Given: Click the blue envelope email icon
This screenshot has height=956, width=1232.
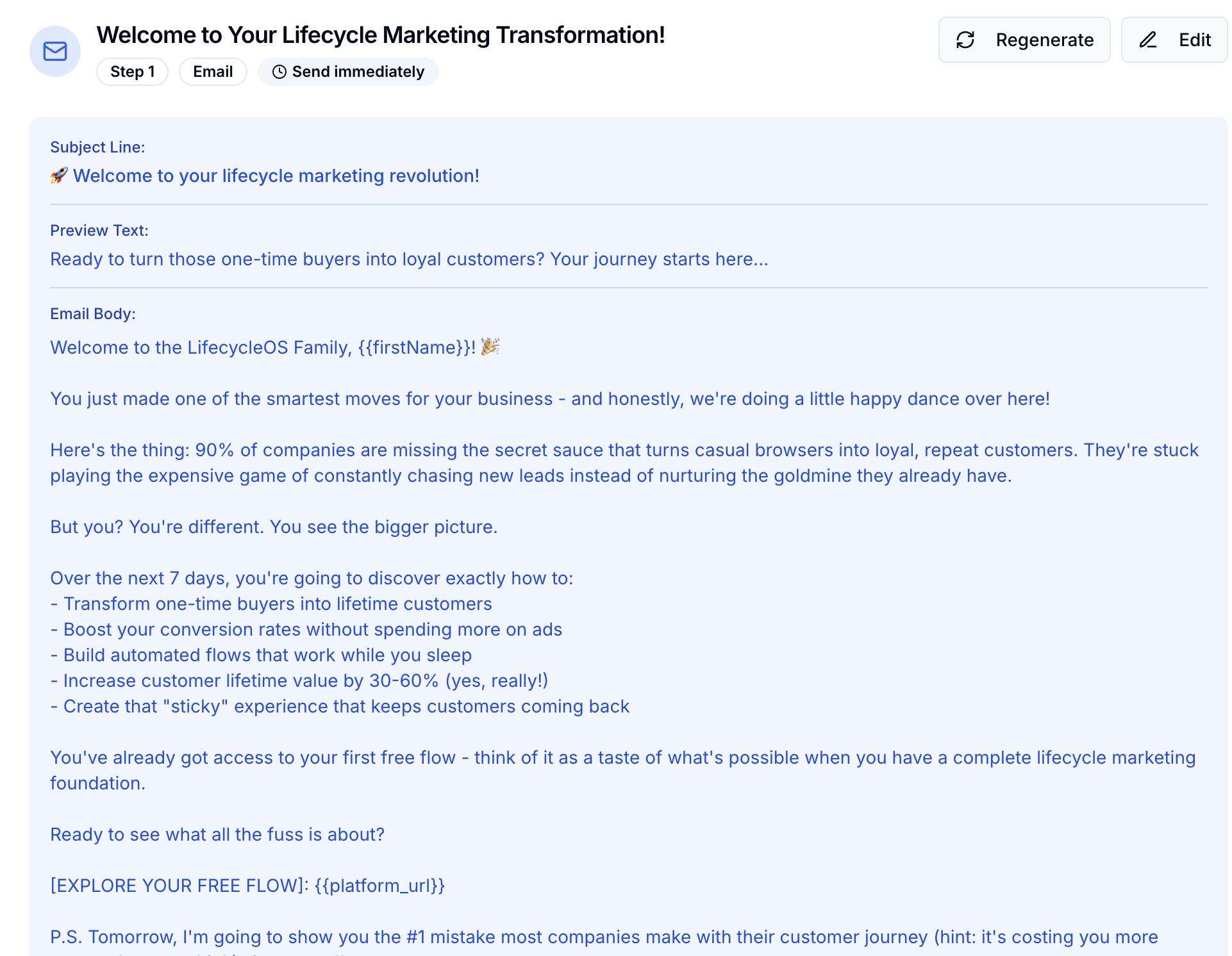Looking at the screenshot, I should pos(55,51).
